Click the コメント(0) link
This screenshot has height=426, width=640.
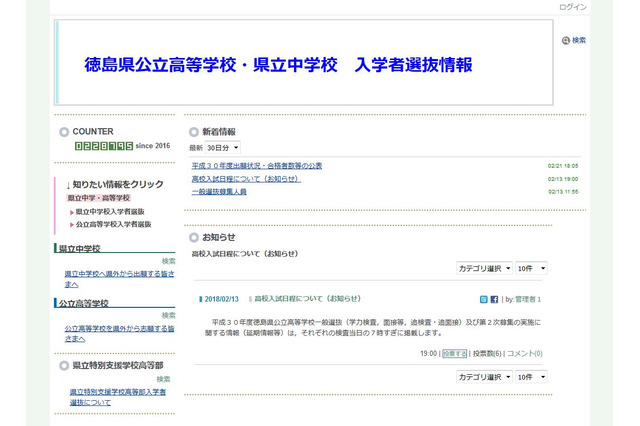click(x=524, y=353)
